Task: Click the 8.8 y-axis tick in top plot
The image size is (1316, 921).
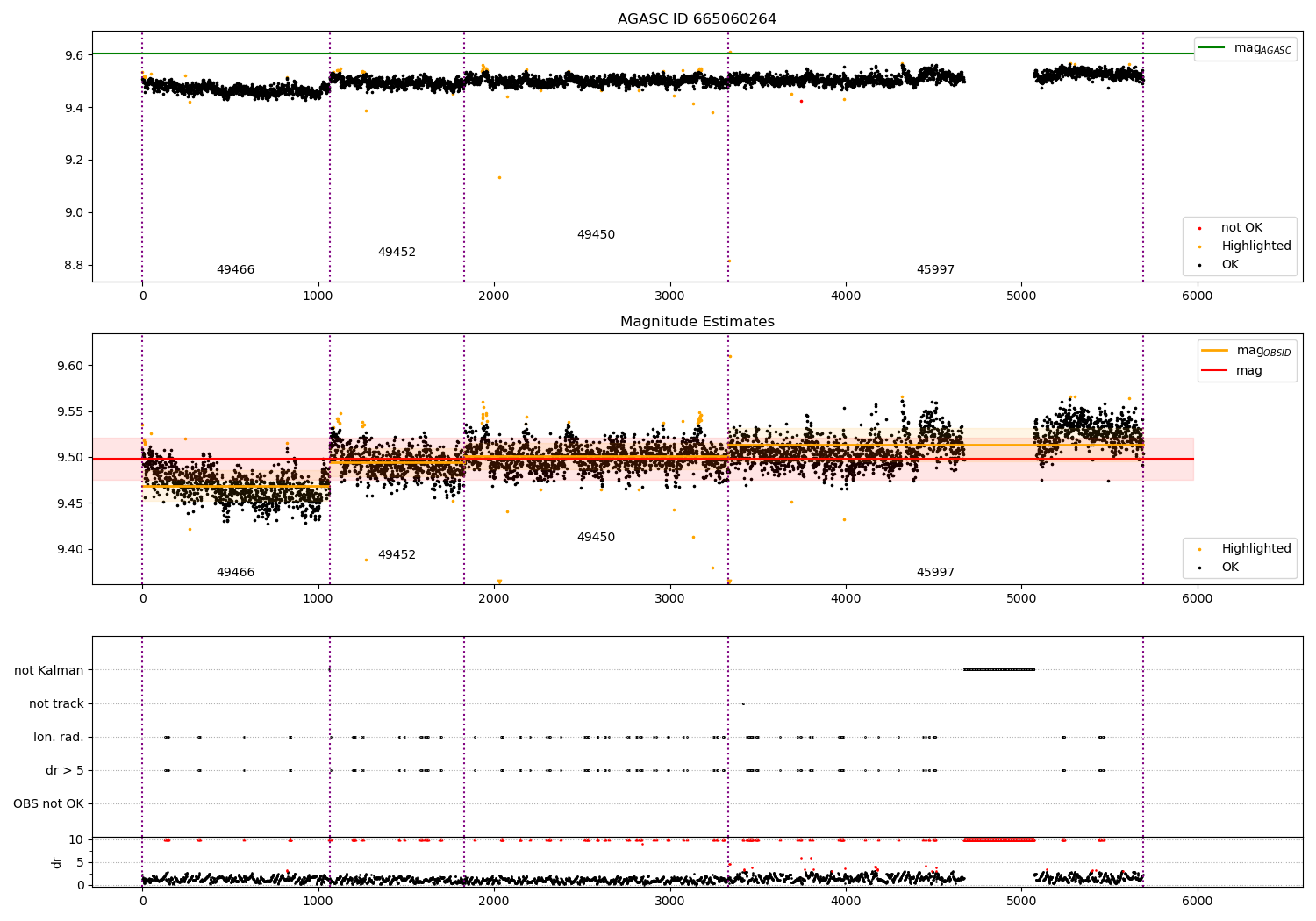Action: pyautogui.click(x=75, y=266)
